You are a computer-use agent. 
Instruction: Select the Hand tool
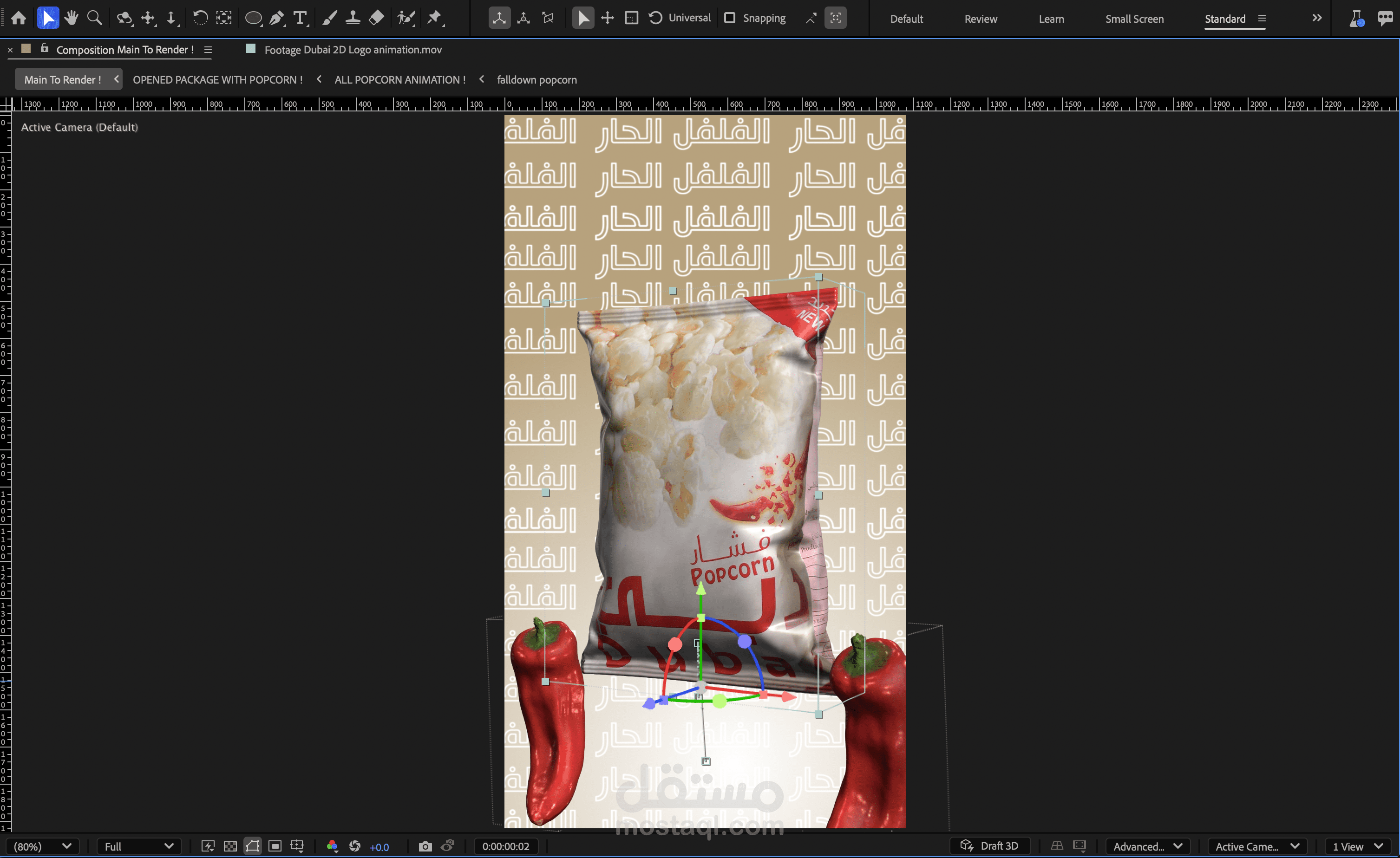71,18
